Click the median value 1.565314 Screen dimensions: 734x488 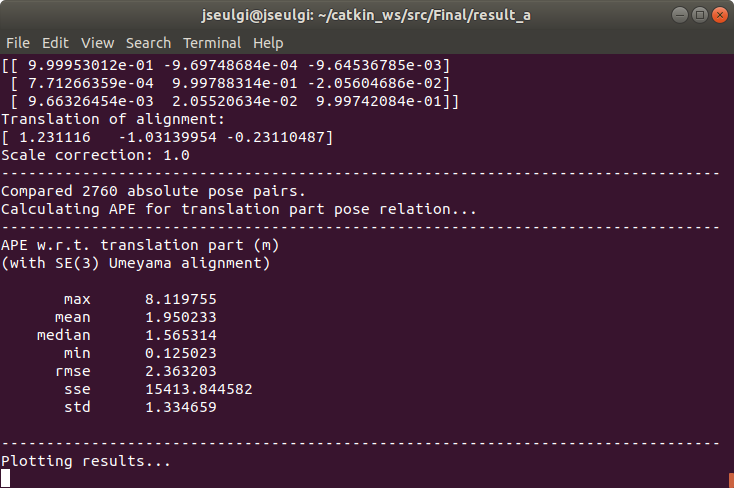tap(181, 335)
